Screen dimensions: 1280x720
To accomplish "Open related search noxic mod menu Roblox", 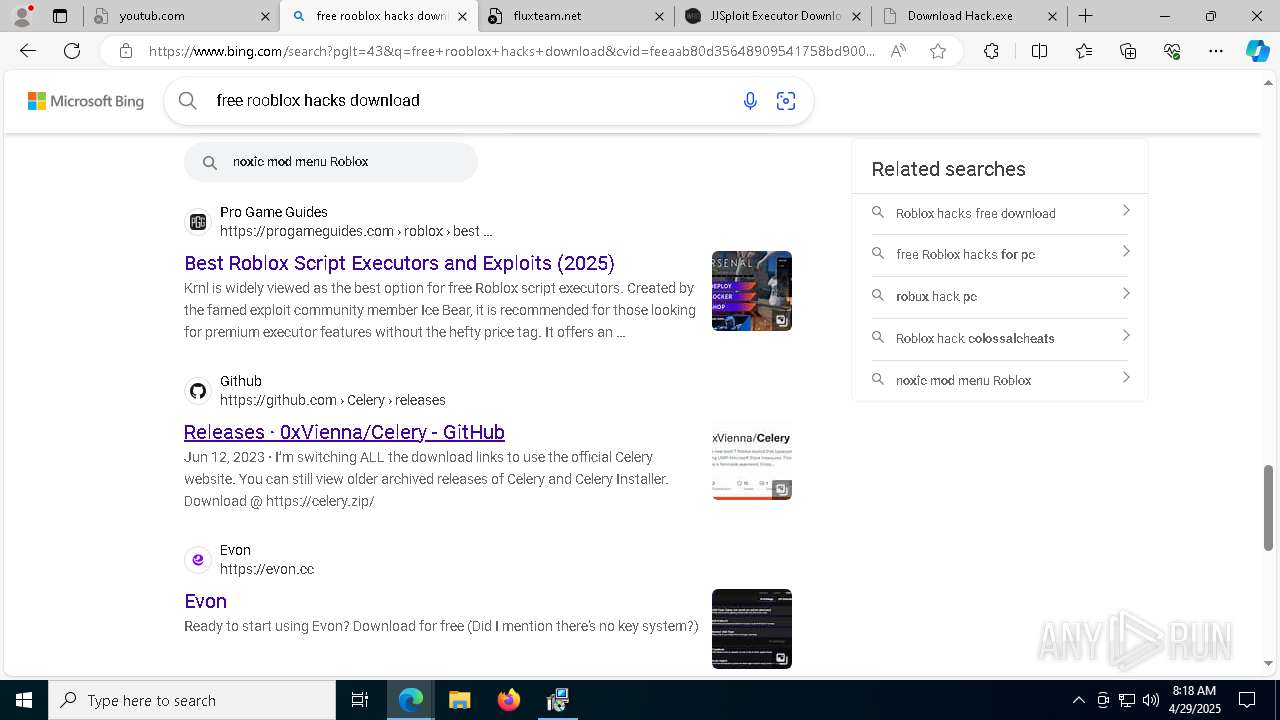I will (x=1000, y=381).
